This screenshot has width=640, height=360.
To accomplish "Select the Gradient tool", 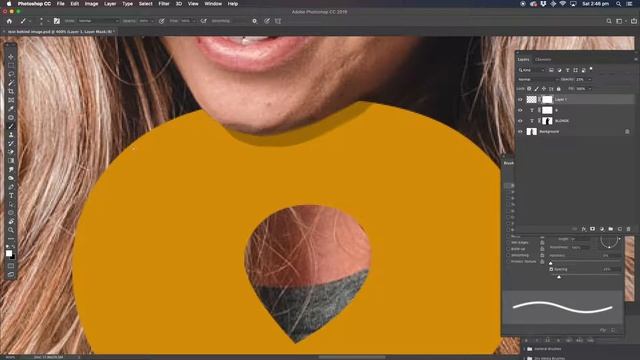I will [11, 160].
